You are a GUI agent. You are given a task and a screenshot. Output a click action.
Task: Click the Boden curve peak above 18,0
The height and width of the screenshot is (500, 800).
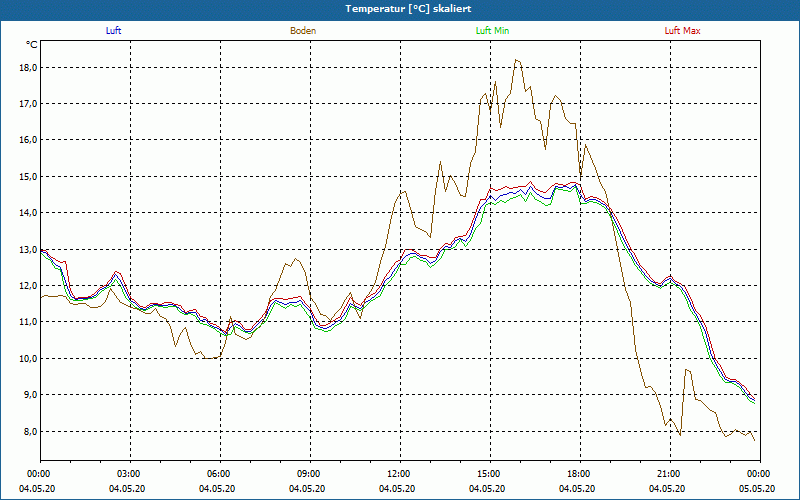pyautogui.click(x=516, y=60)
